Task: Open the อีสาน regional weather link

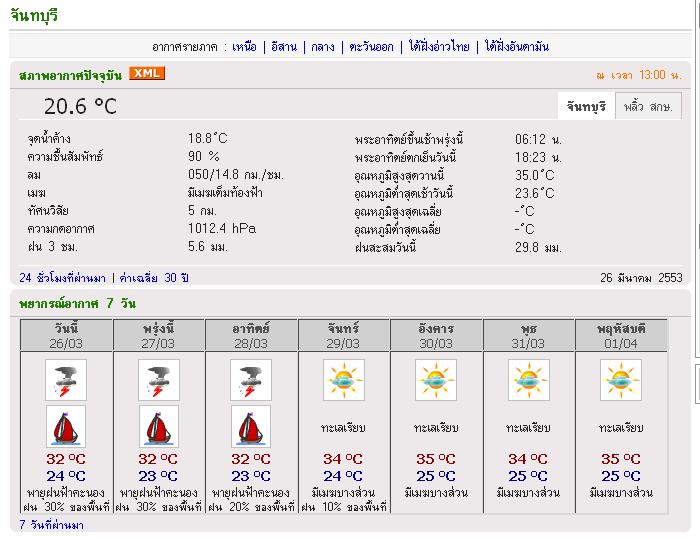Action: pos(284,46)
